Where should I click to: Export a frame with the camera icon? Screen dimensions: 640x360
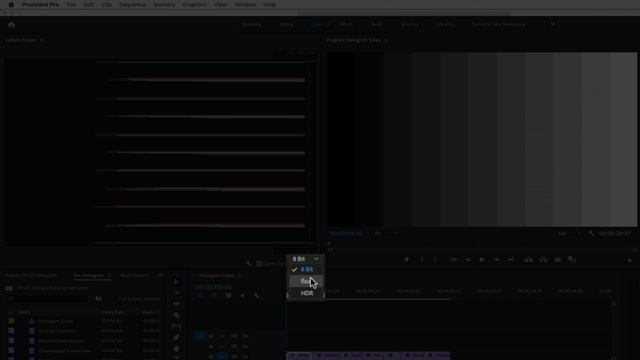tap(558, 260)
